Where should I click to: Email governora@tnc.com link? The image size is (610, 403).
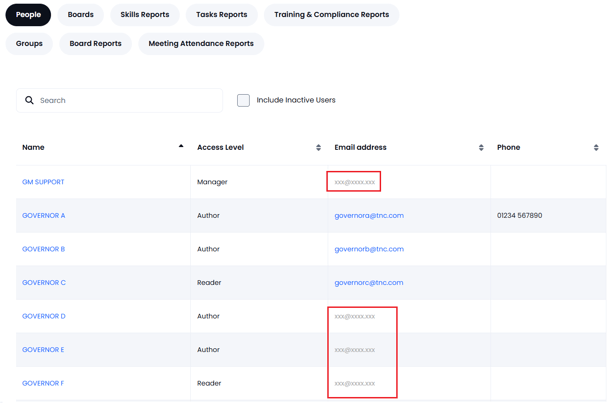369,216
